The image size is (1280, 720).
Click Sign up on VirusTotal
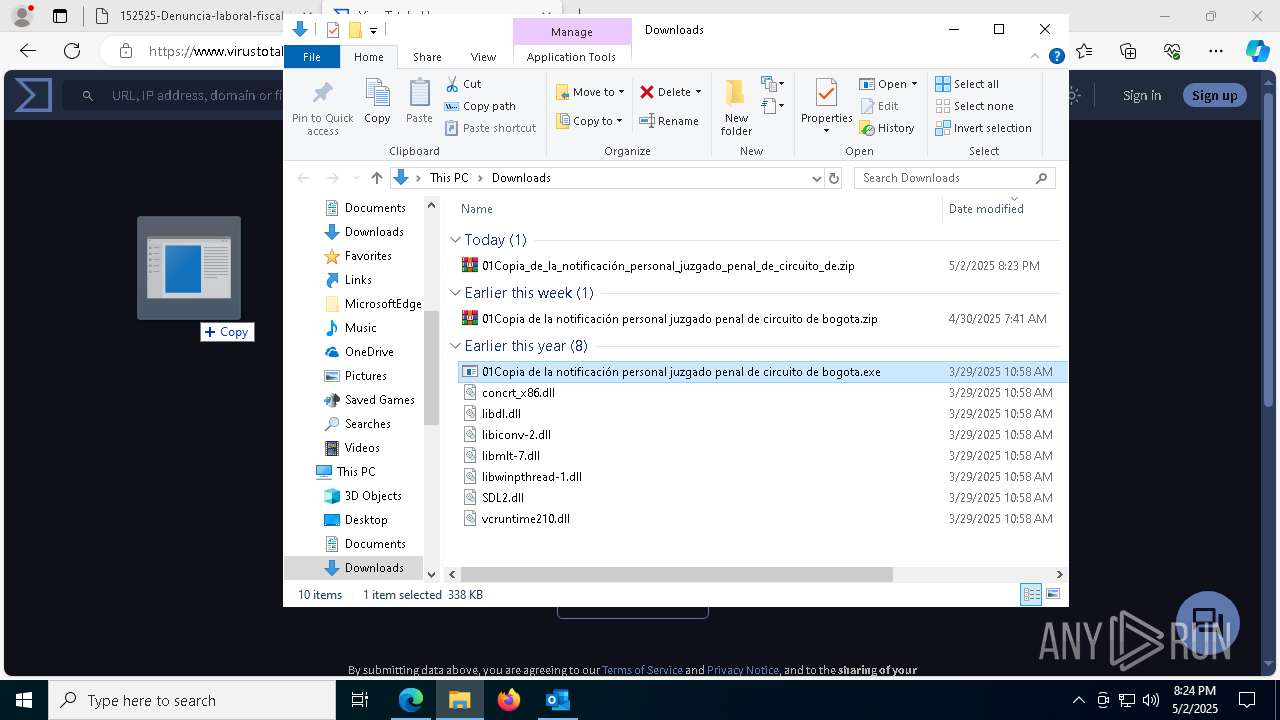coord(1214,95)
